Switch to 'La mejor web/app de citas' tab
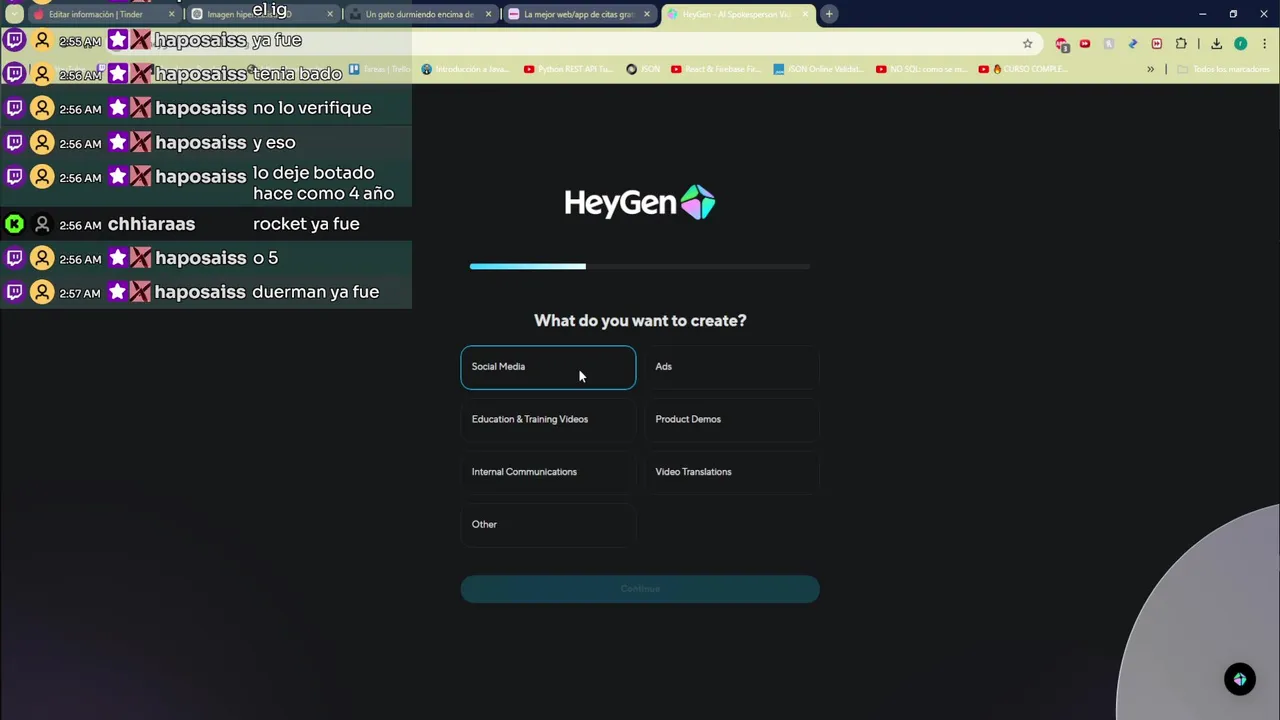Viewport: 1280px width, 720px height. coord(578,15)
